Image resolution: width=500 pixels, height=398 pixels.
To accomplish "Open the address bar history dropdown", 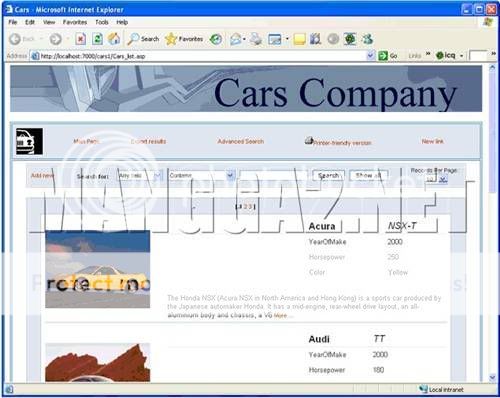I will [370, 56].
